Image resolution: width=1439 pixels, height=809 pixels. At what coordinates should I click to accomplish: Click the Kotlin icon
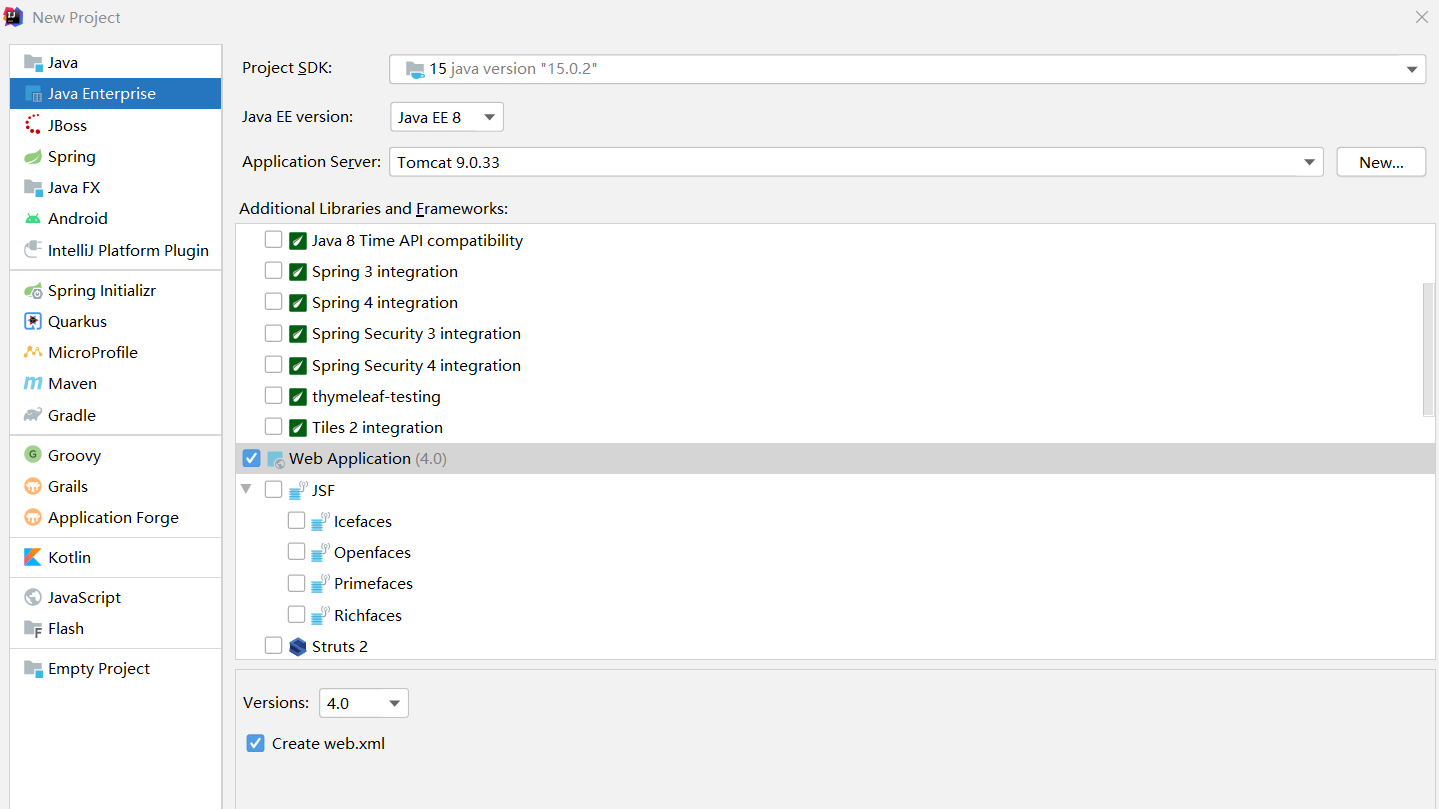(x=33, y=557)
